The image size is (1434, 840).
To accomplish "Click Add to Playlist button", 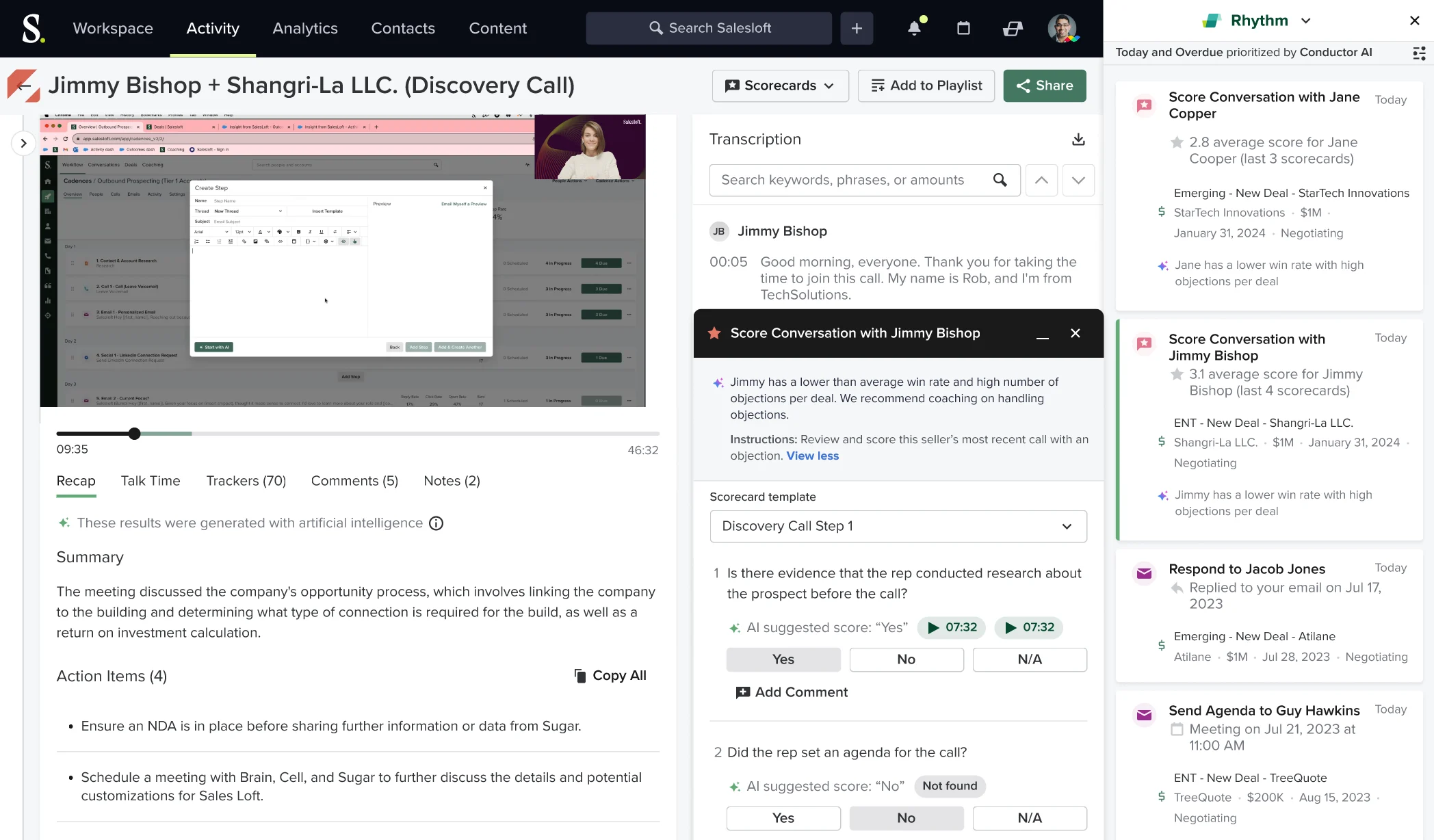I will [x=926, y=86].
